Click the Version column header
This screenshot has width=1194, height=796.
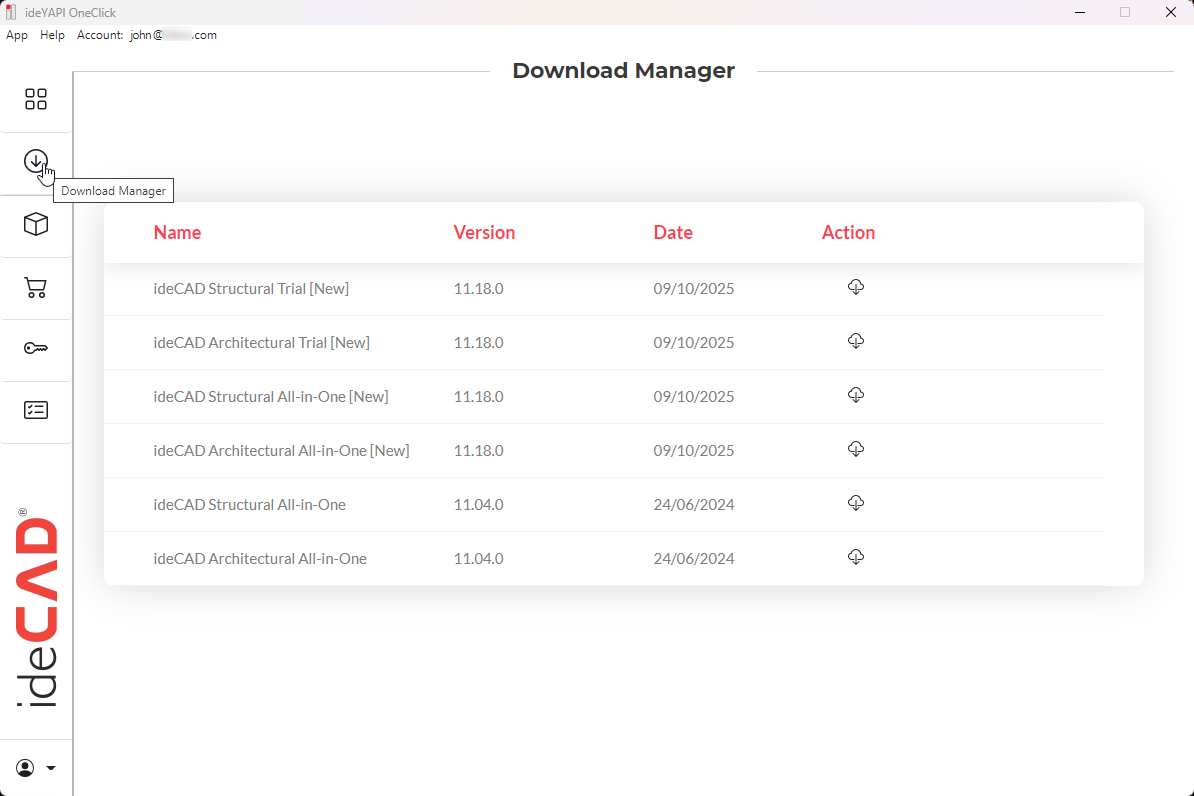click(x=484, y=233)
